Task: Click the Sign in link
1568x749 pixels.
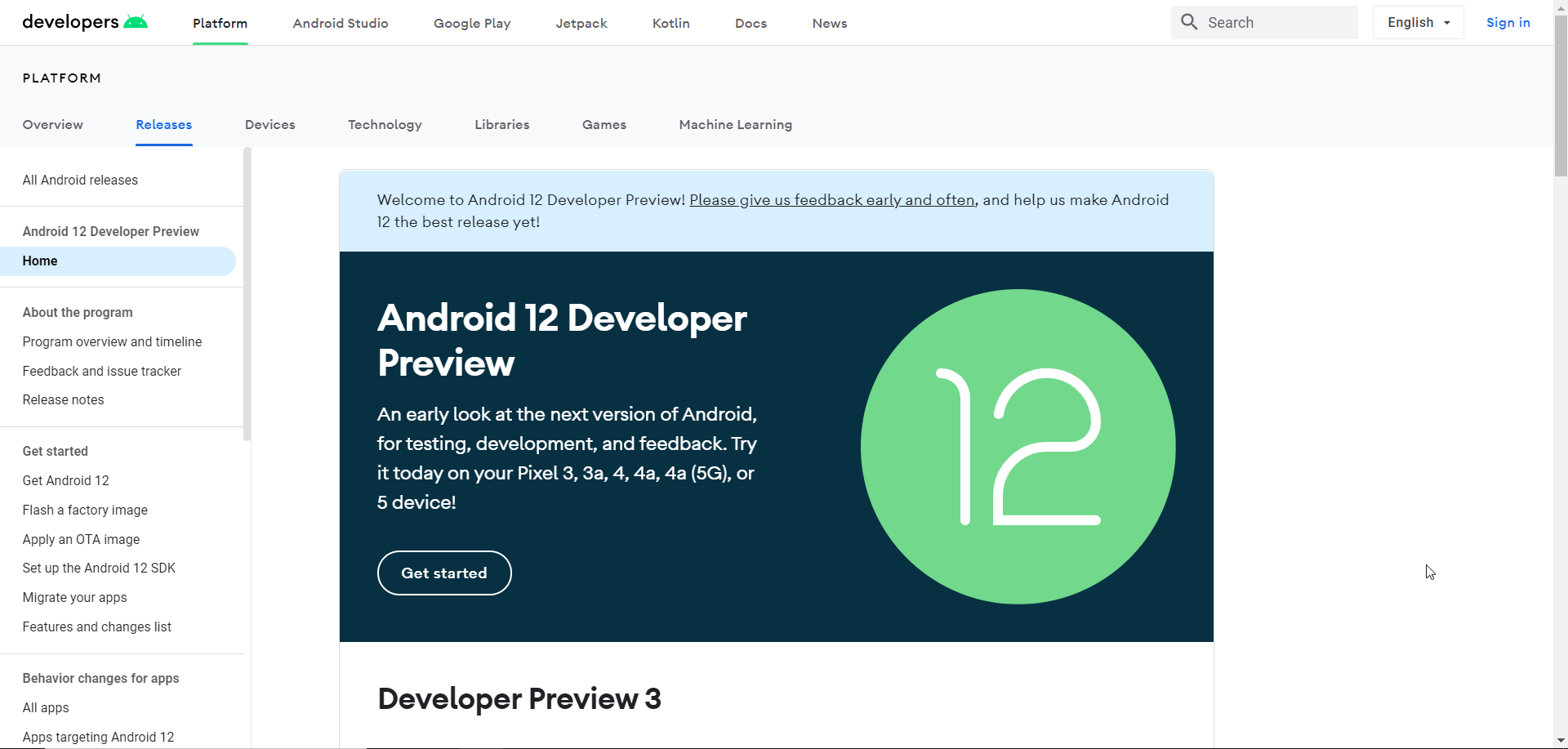Action: point(1508,23)
